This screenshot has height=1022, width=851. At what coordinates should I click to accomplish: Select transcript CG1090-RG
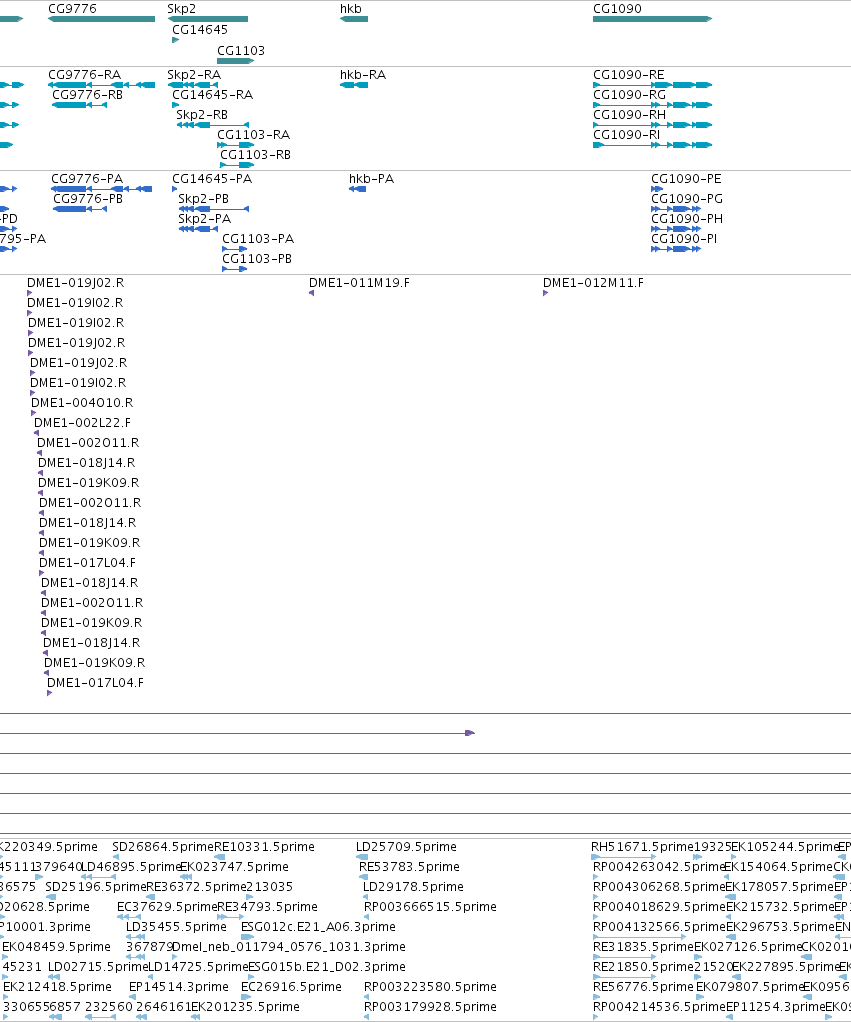(629, 95)
